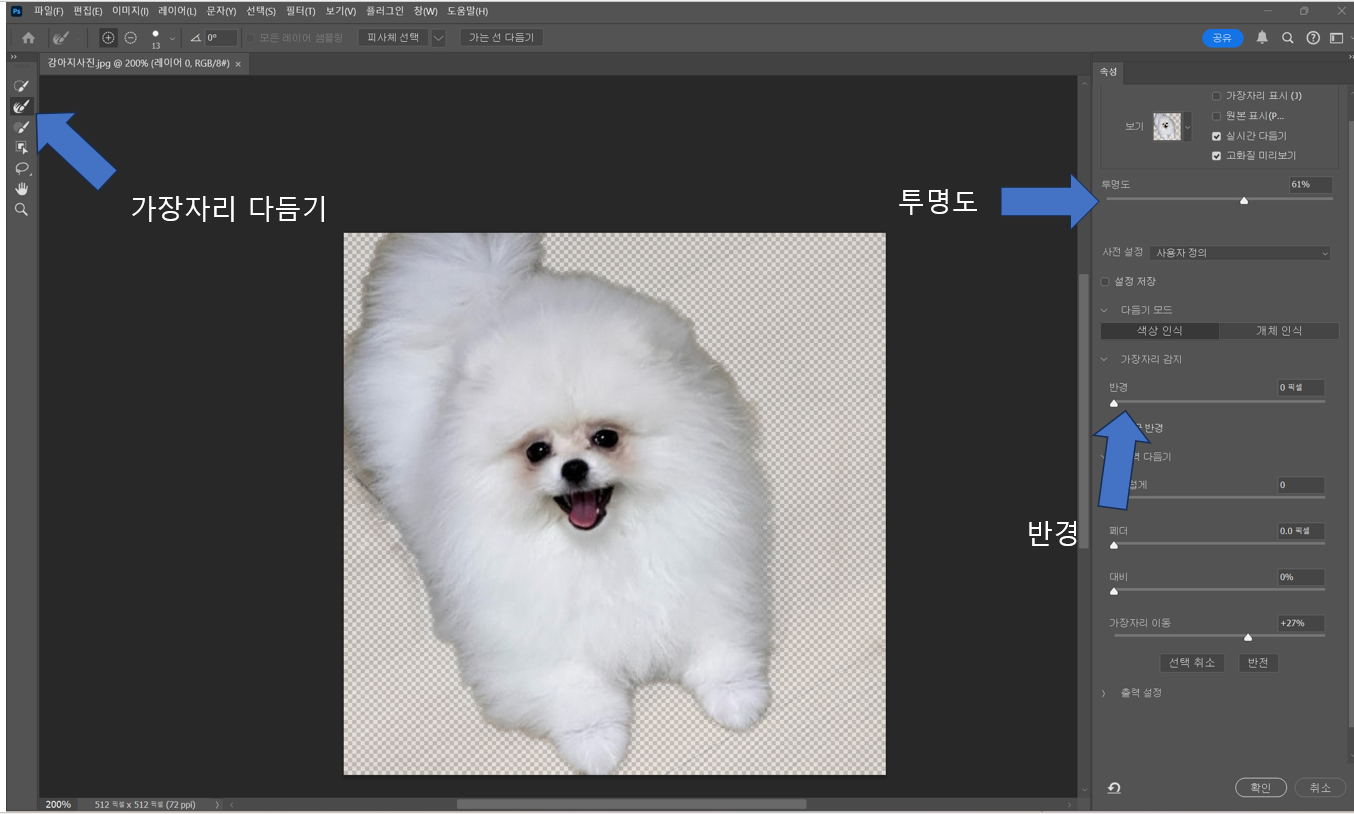The height and width of the screenshot is (814, 1354).
Task: Select the Zoom tool
Action: pos(21,210)
